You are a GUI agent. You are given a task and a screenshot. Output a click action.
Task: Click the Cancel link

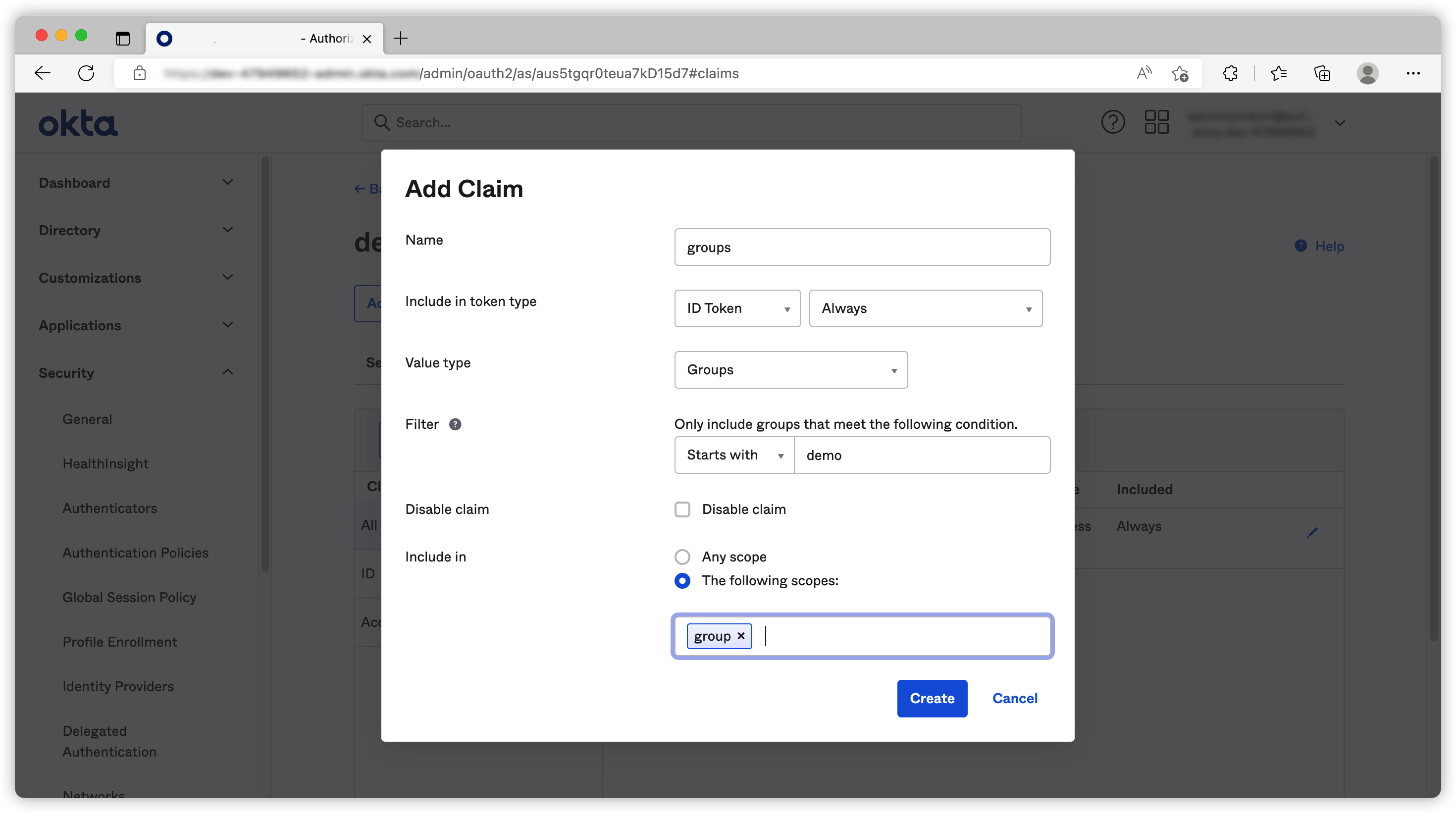[x=1015, y=698]
